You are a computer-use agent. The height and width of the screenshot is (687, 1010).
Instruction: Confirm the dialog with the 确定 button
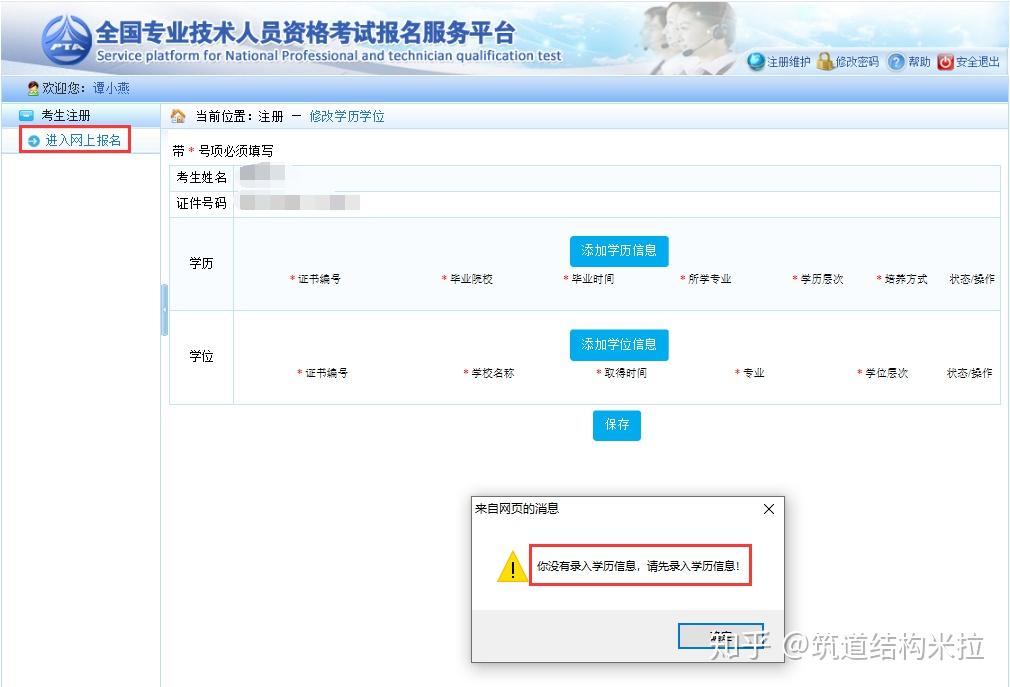[x=721, y=636]
